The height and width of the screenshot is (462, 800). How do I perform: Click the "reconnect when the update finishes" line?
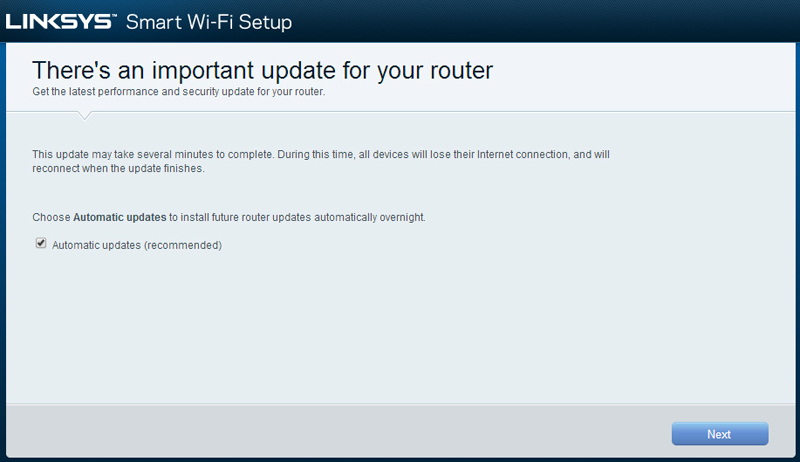tap(117, 169)
